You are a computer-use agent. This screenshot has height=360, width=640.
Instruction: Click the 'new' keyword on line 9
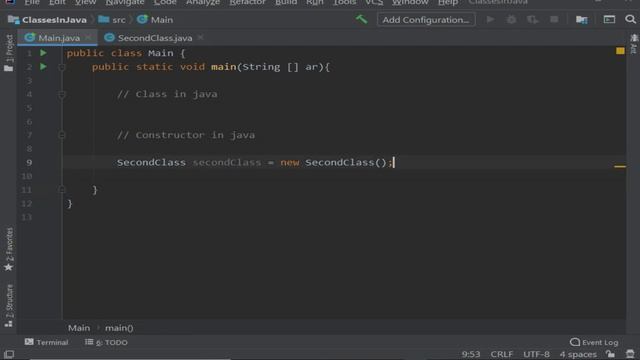coord(290,162)
